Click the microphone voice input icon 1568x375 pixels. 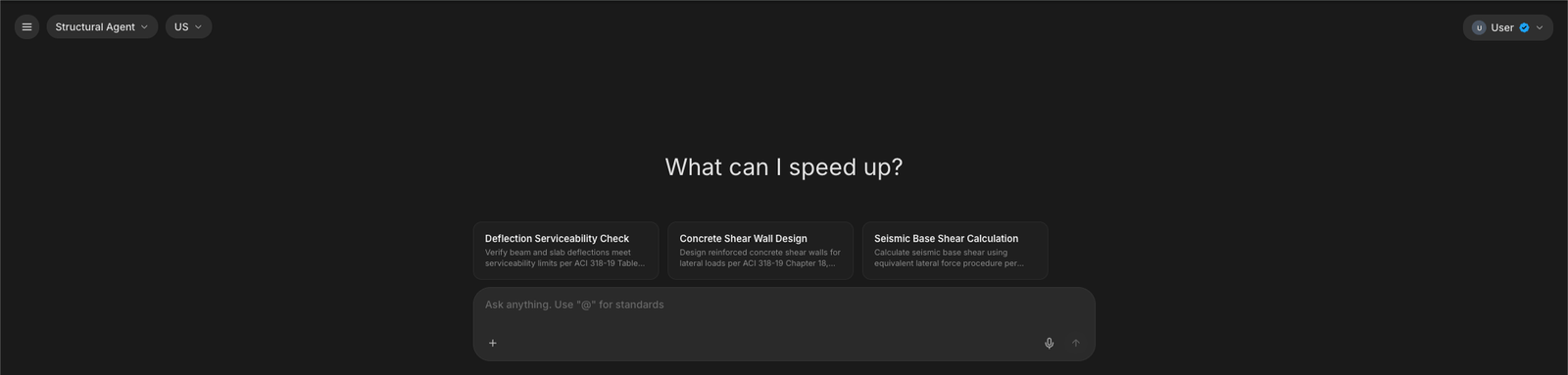click(1049, 343)
